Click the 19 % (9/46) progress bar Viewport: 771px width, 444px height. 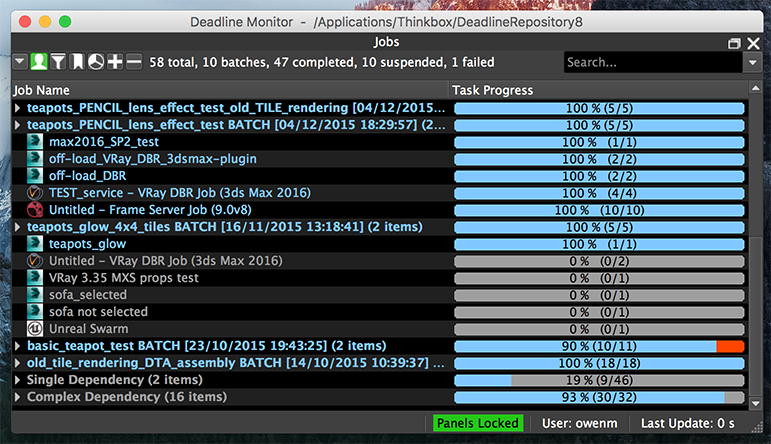599,381
